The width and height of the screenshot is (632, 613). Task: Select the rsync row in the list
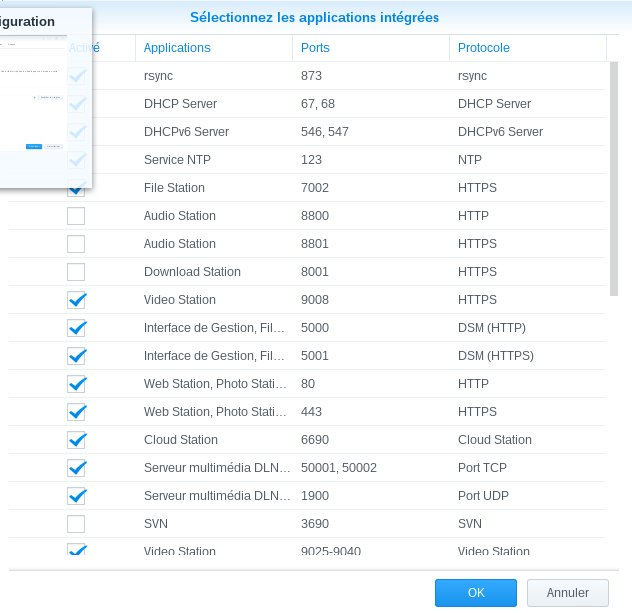(x=300, y=76)
